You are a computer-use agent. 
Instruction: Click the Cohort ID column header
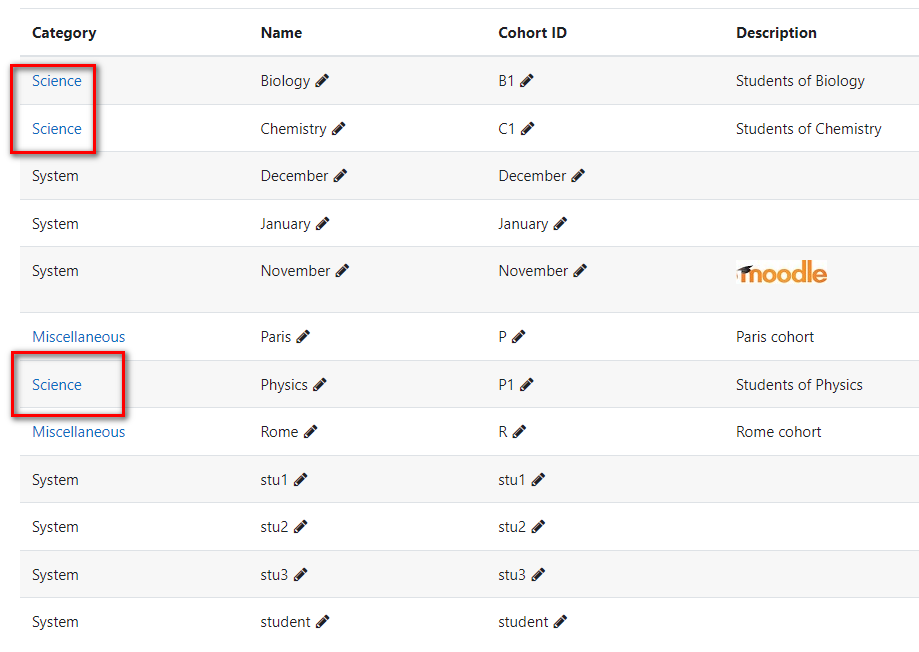532,33
